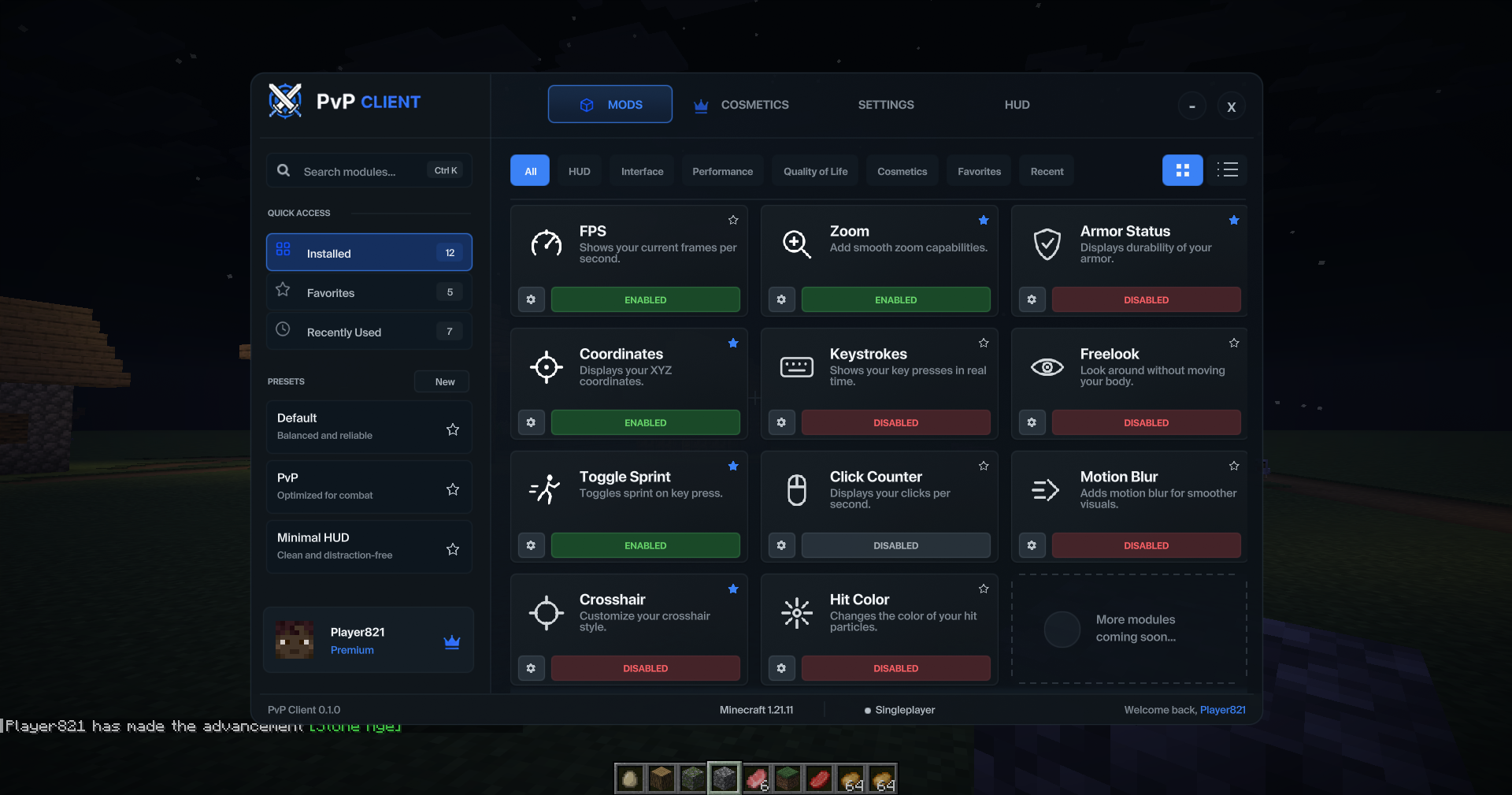Disable the Coordinates module toggle

tap(646, 422)
